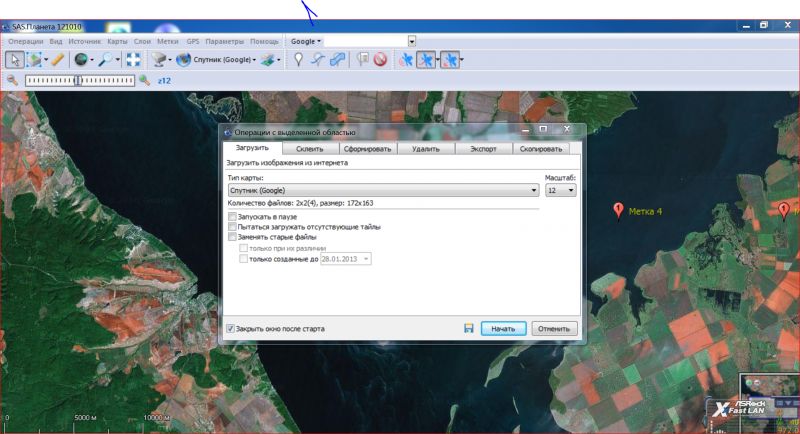The height and width of the screenshot is (434, 800).
Task: Open the Помощь menu
Action: (x=264, y=41)
